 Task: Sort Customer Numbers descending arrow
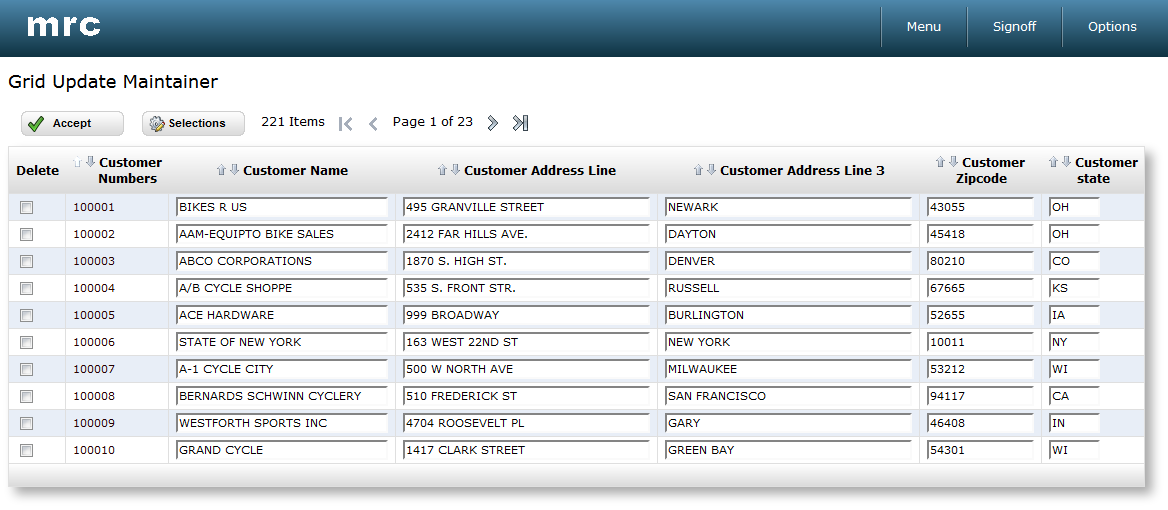tap(90, 162)
